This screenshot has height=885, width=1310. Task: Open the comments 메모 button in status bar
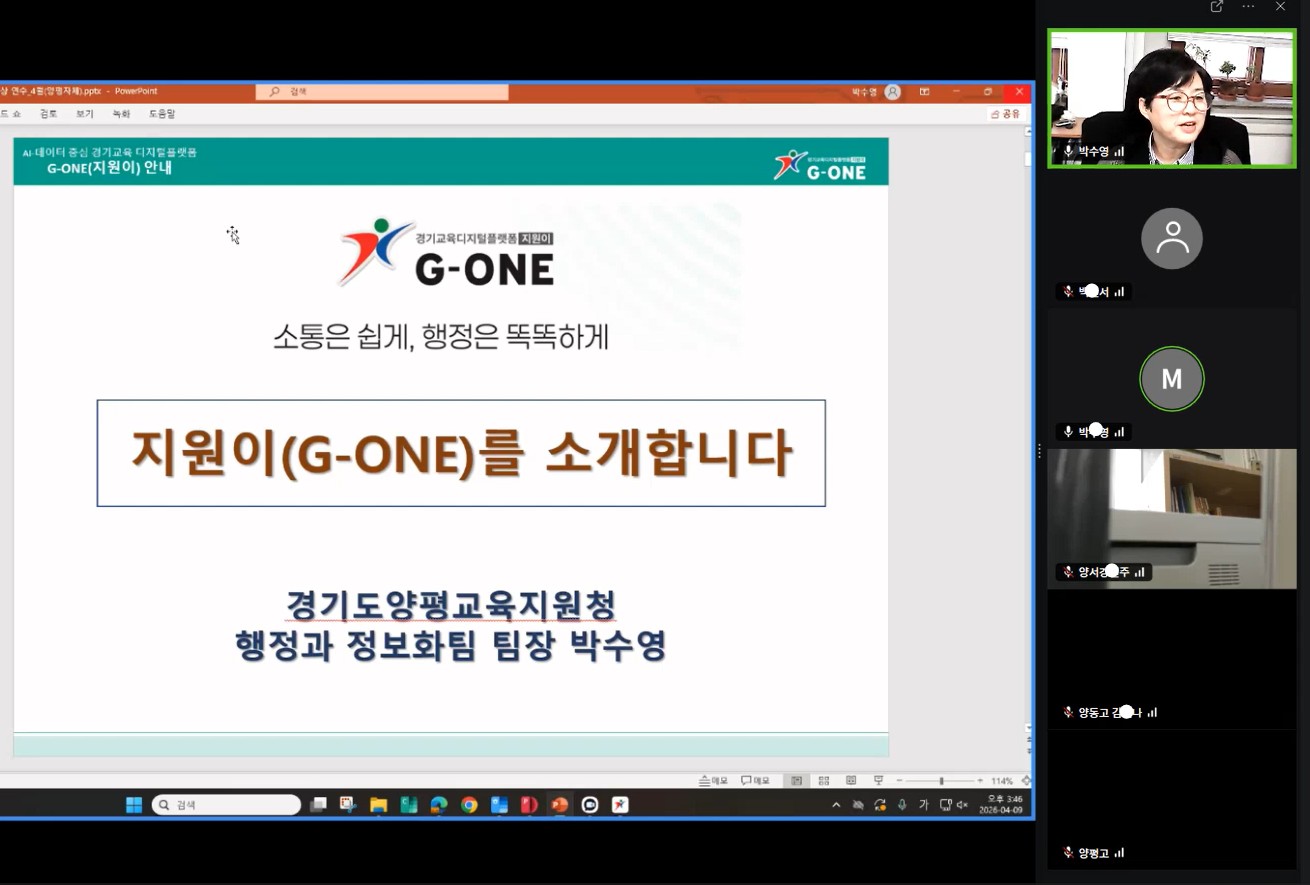point(755,780)
